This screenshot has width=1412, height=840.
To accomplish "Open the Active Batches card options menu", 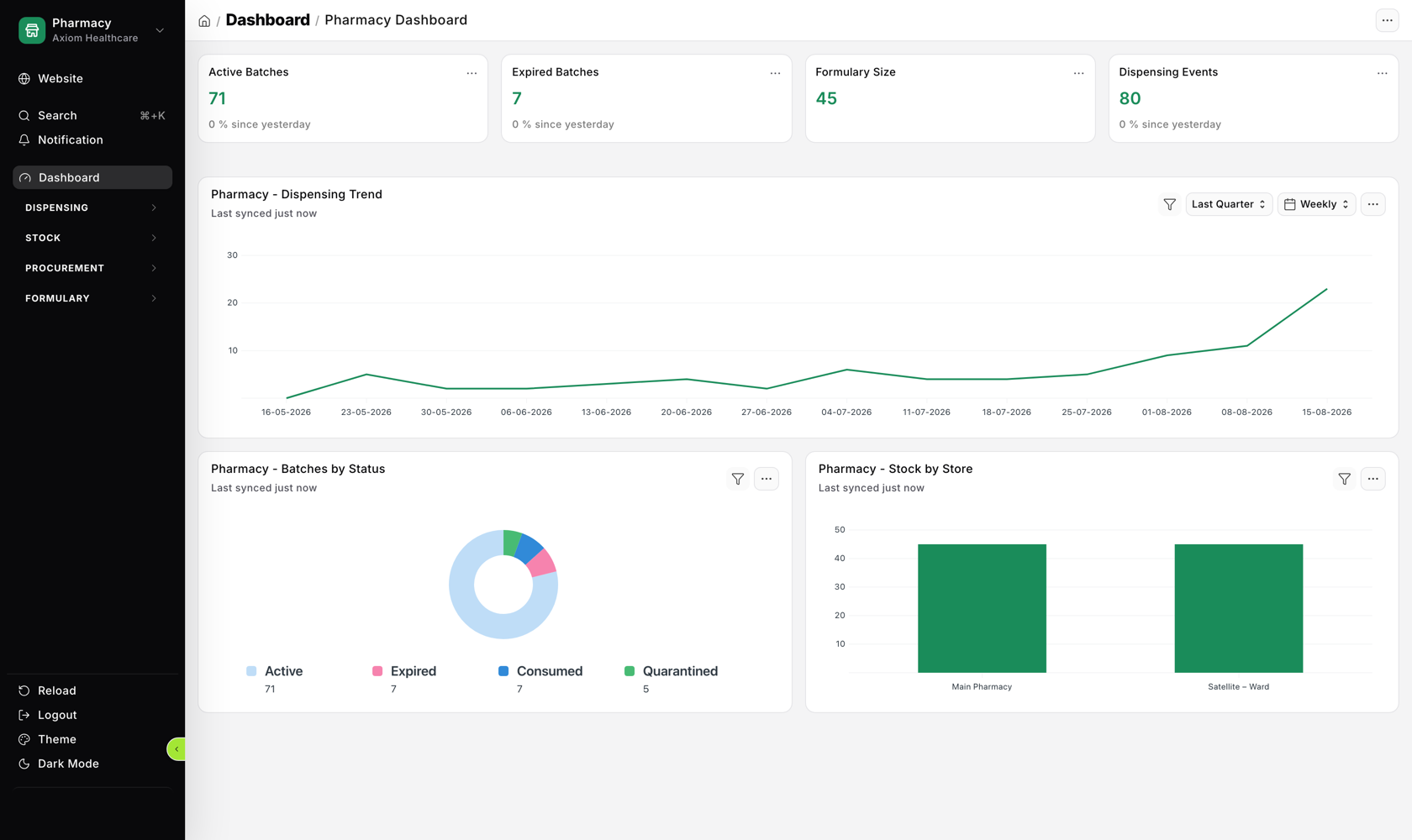I will pos(472,73).
